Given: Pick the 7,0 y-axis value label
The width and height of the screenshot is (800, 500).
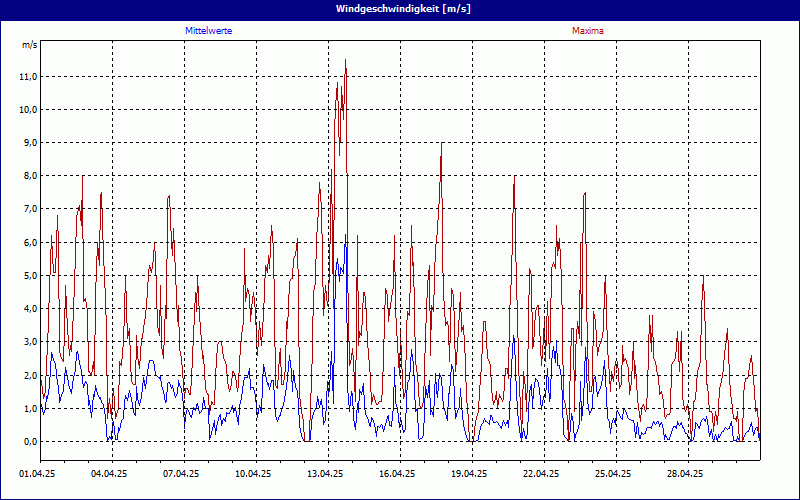Looking at the screenshot, I should (28, 209).
